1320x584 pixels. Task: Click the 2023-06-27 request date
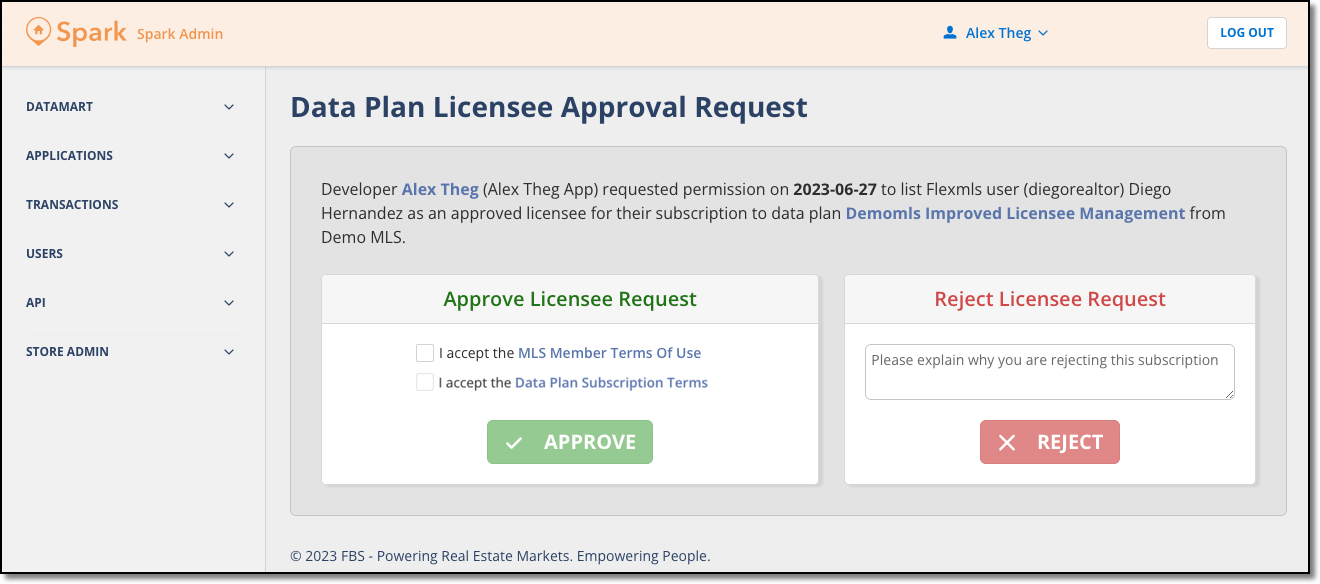pos(834,189)
